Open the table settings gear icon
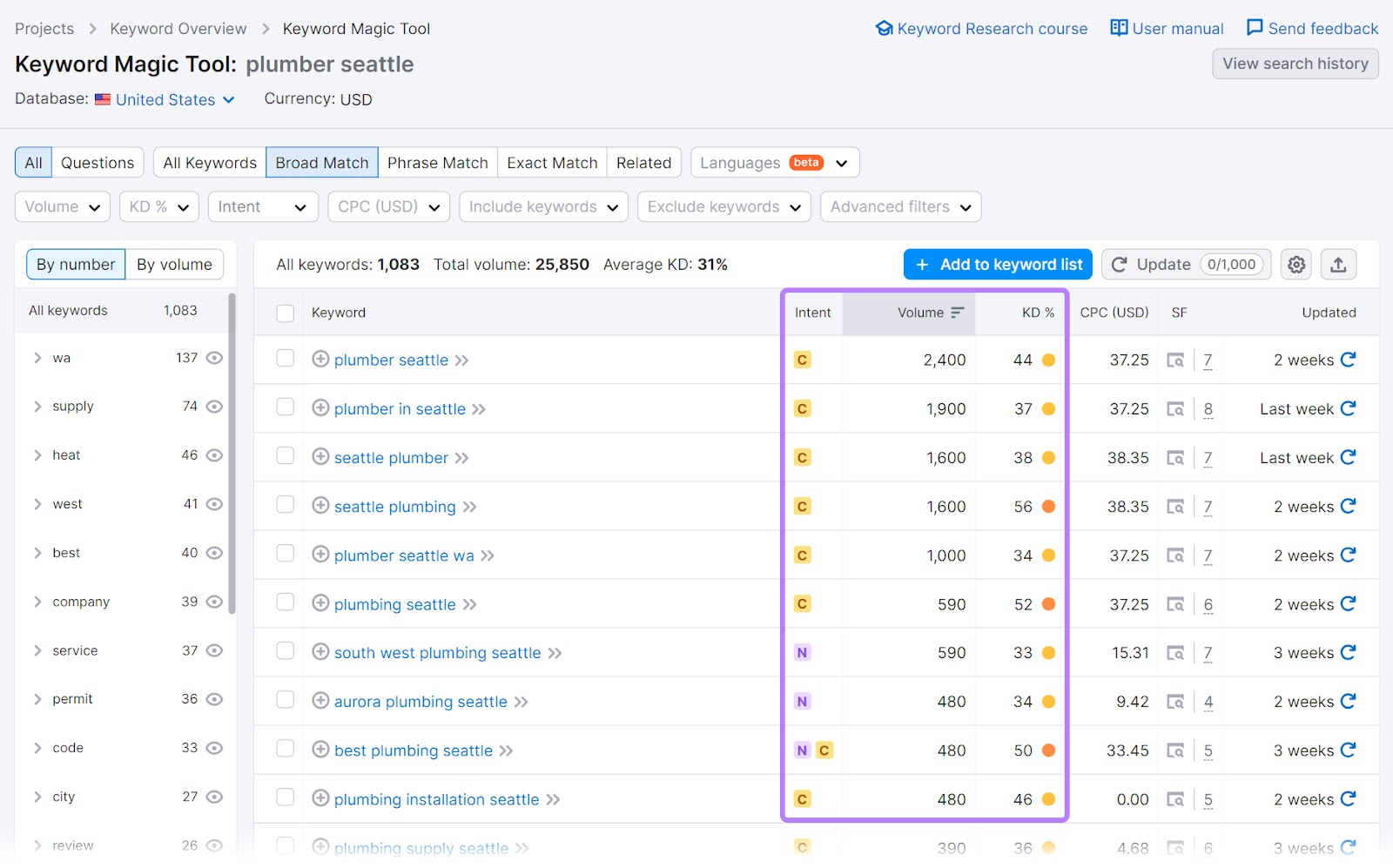This screenshot has height=868, width=1393. point(1295,264)
